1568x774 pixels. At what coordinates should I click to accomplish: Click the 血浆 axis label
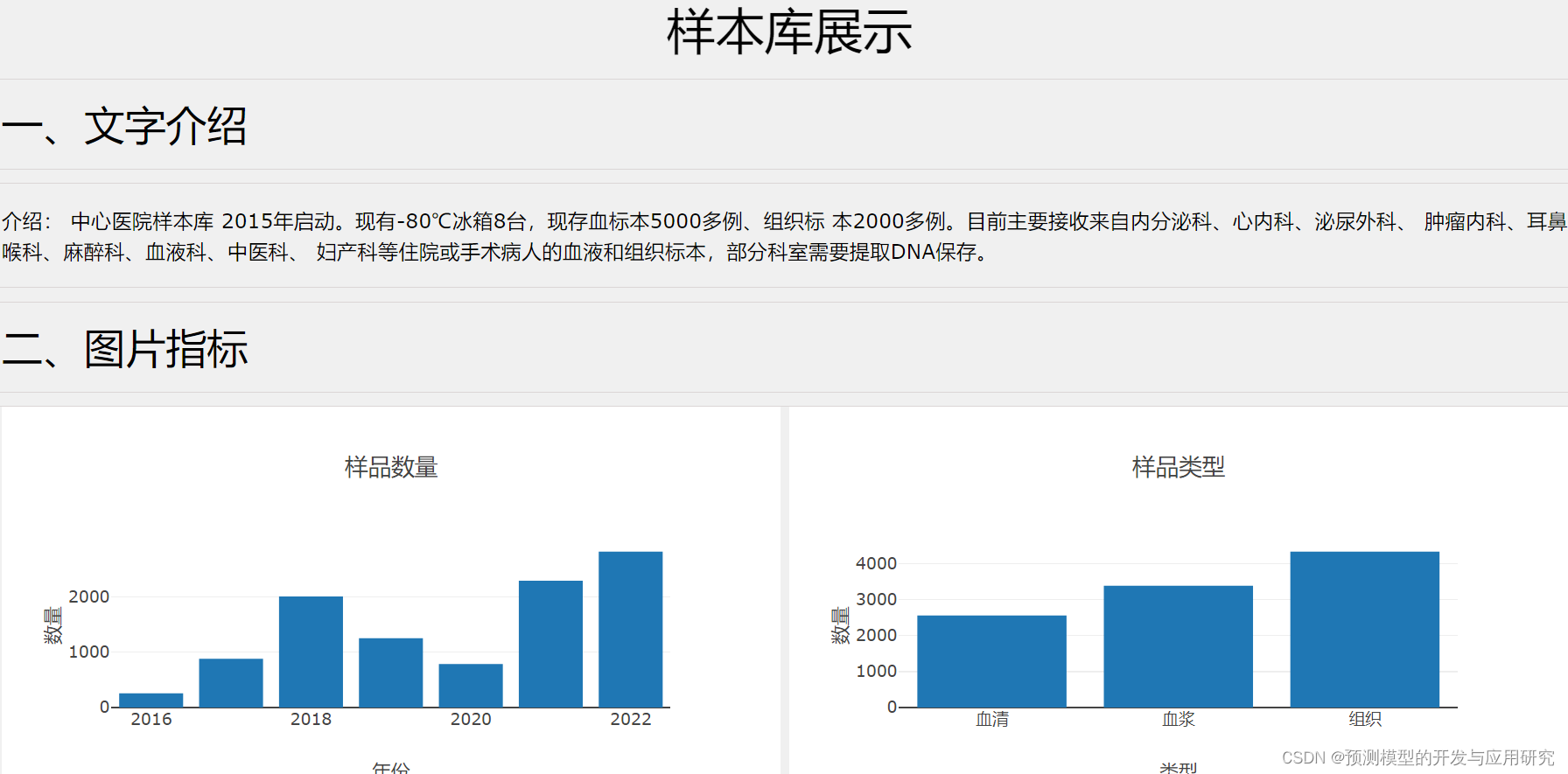(1179, 719)
